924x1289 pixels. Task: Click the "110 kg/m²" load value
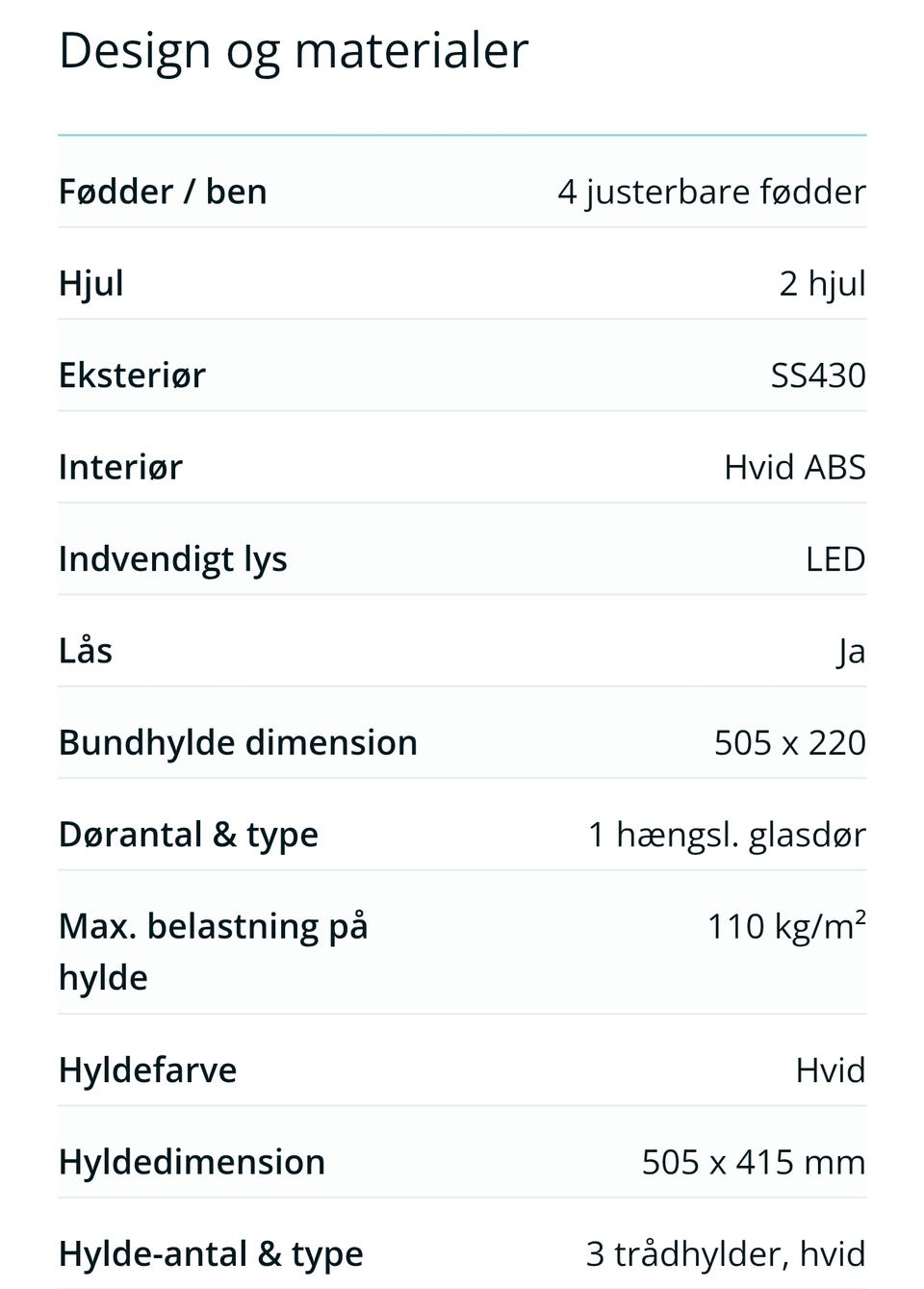click(786, 926)
